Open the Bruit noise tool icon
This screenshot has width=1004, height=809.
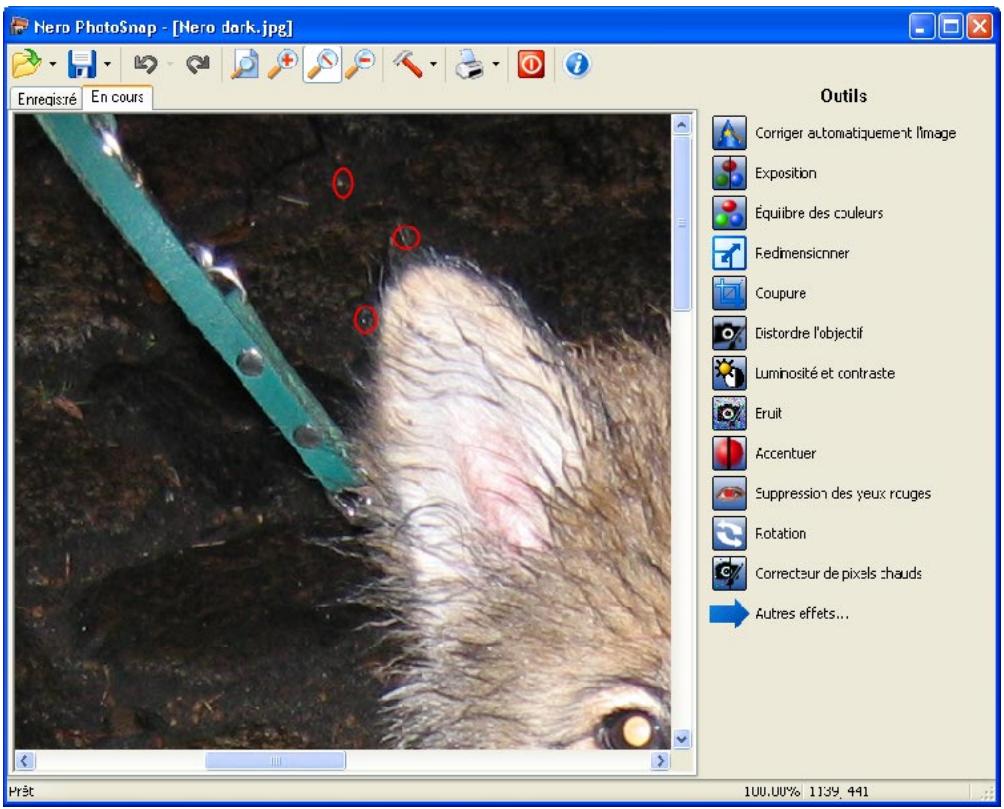(729, 413)
